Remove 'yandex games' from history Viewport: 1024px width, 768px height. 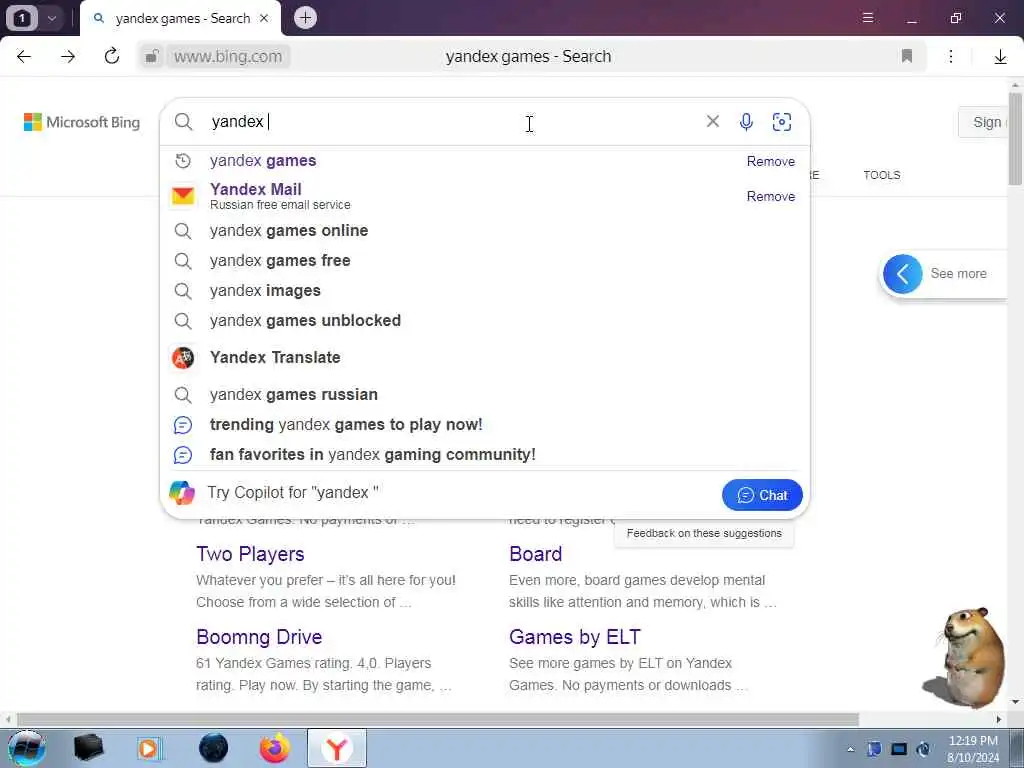click(x=771, y=161)
